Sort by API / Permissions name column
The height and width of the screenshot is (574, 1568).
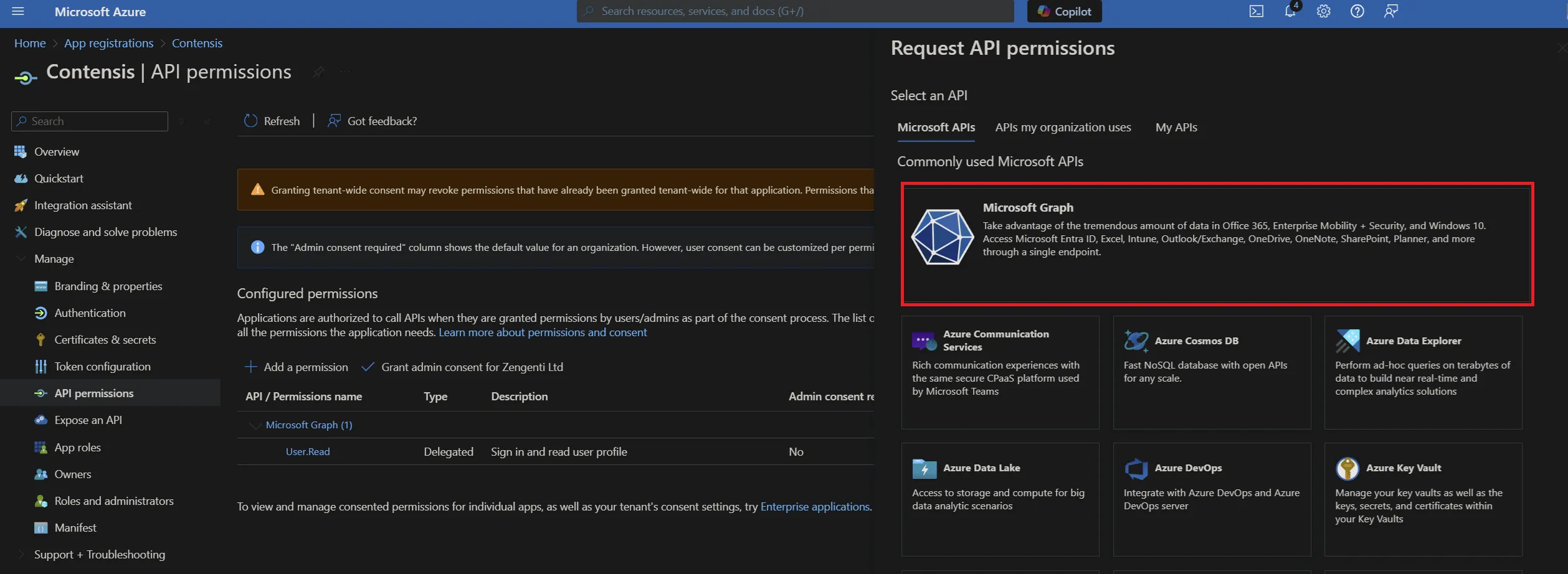(x=304, y=397)
